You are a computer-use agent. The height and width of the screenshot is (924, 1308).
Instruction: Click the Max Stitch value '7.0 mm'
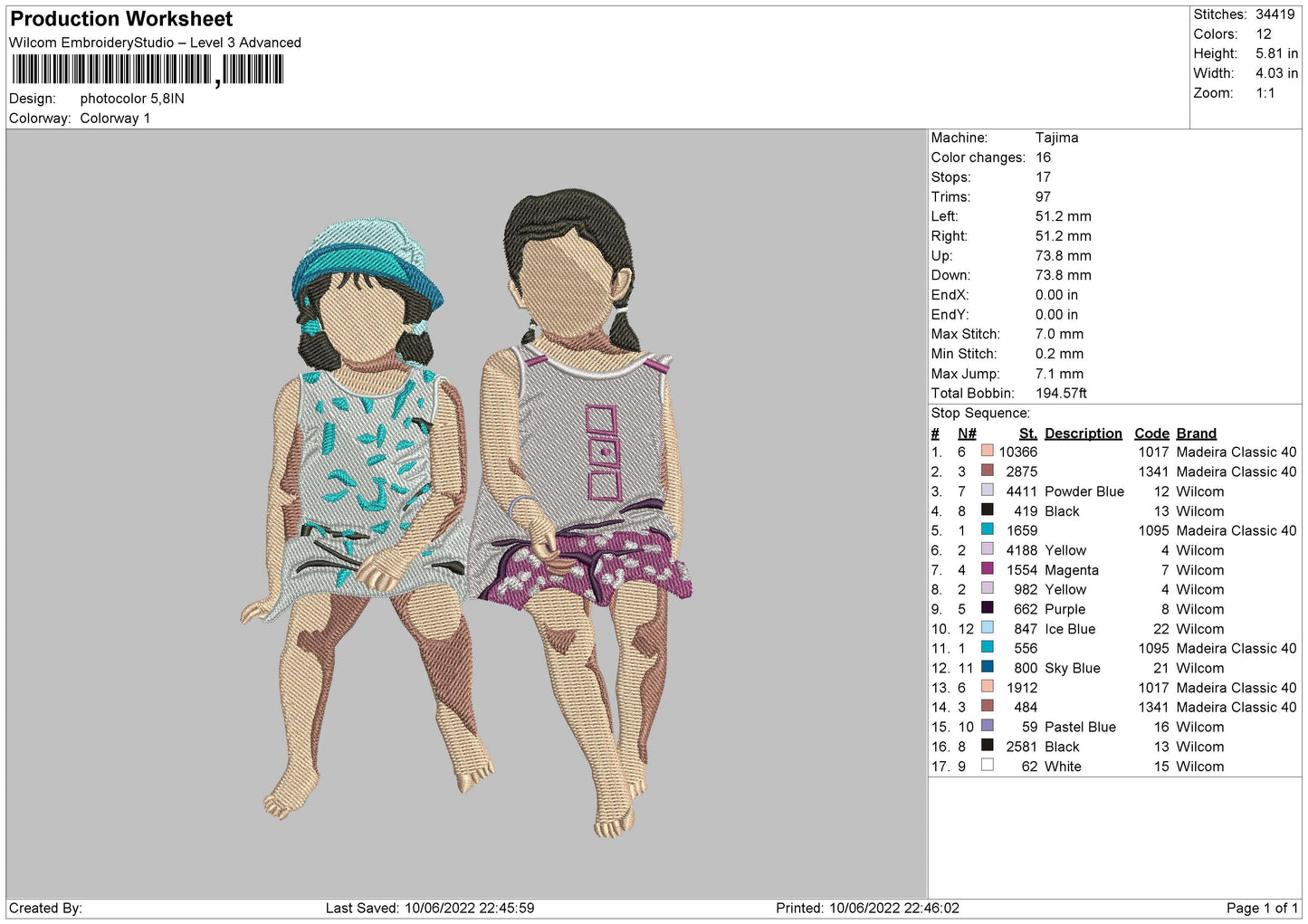[x=1060, y=334]
